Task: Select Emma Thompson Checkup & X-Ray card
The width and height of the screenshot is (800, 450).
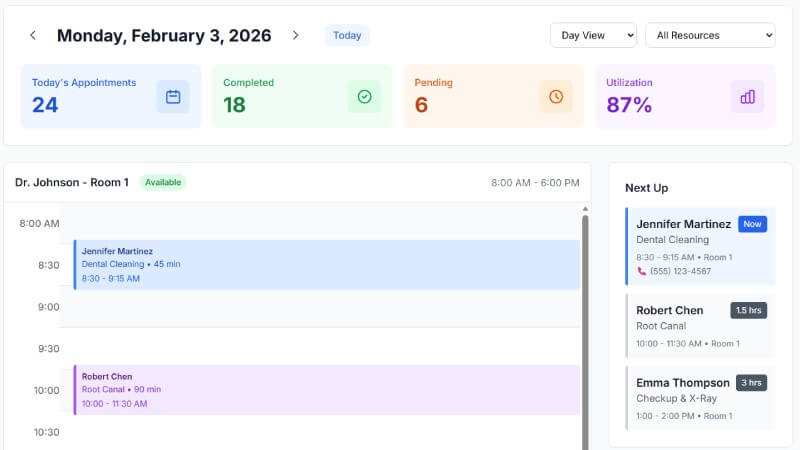Action: [699, 398]
